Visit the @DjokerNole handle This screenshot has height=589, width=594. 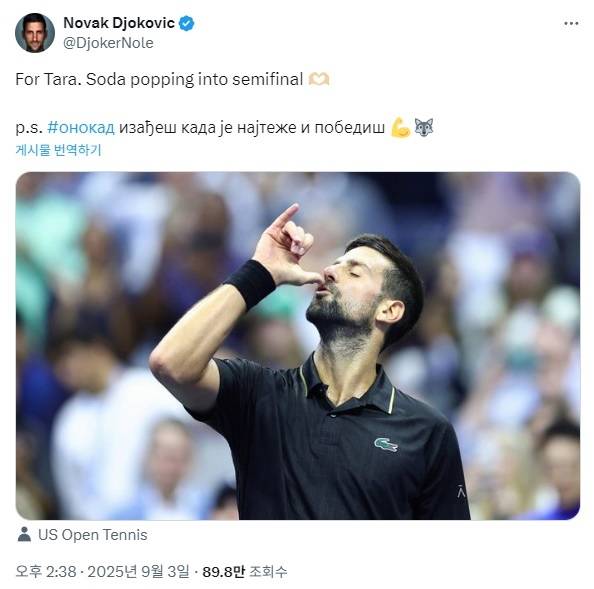(x=108, y=43)
